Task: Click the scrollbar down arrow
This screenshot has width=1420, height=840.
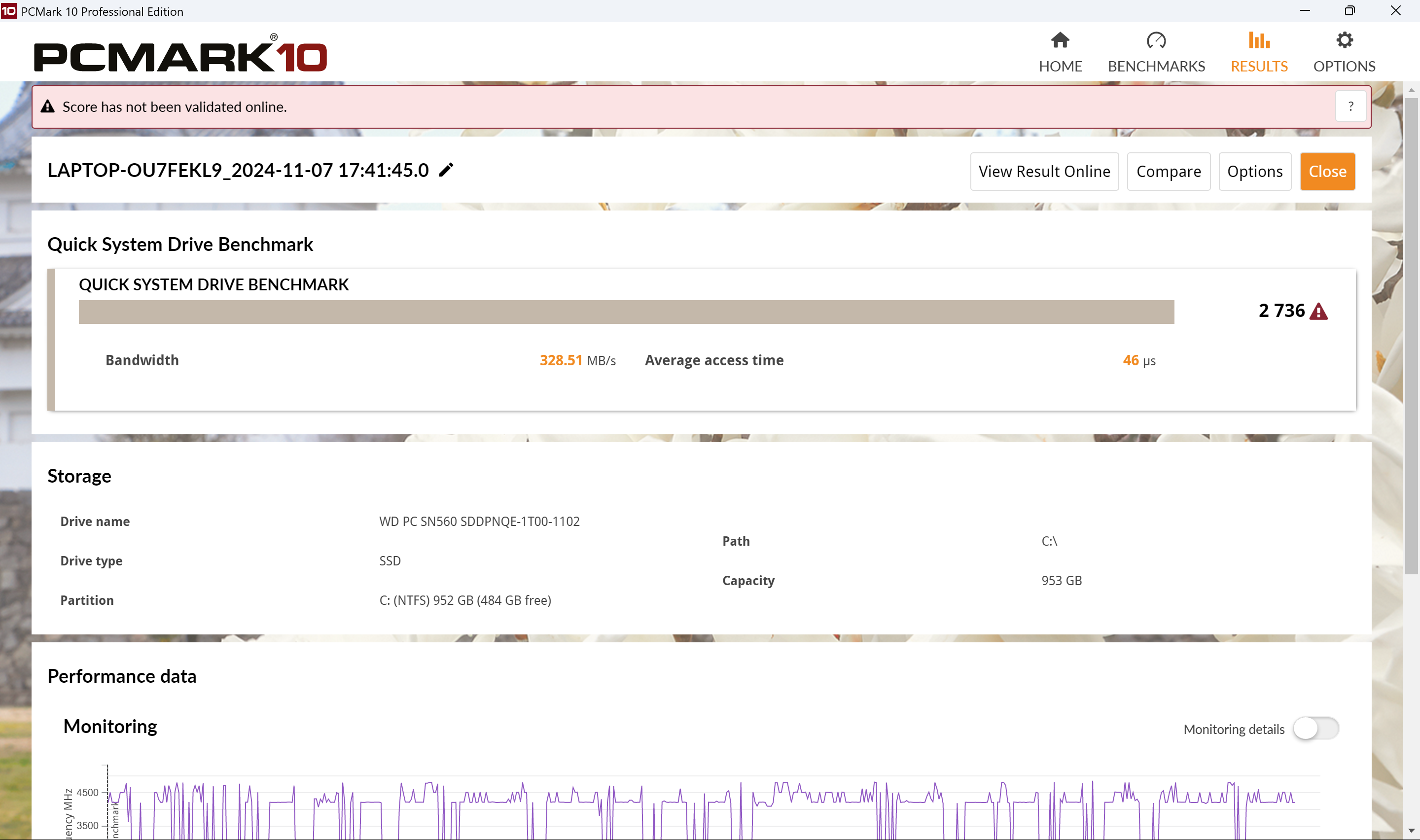Action: (x=1411, y=830)
